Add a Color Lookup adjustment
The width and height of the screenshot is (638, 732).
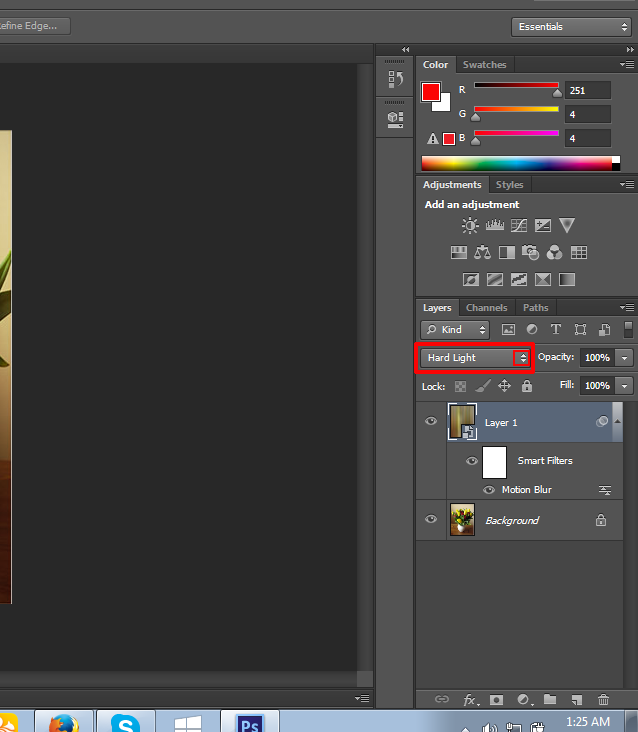click(579, 253)
